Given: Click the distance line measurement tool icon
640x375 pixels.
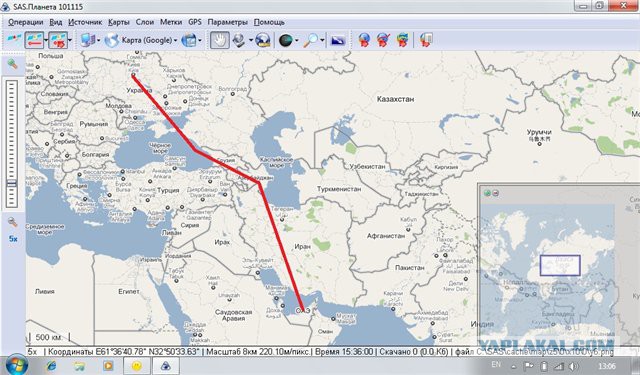Looking at the screenshot, I should 34,40.
